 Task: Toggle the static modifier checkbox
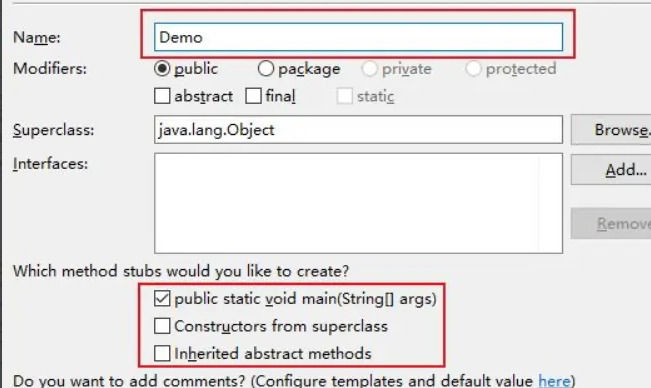tap(344, 96)
